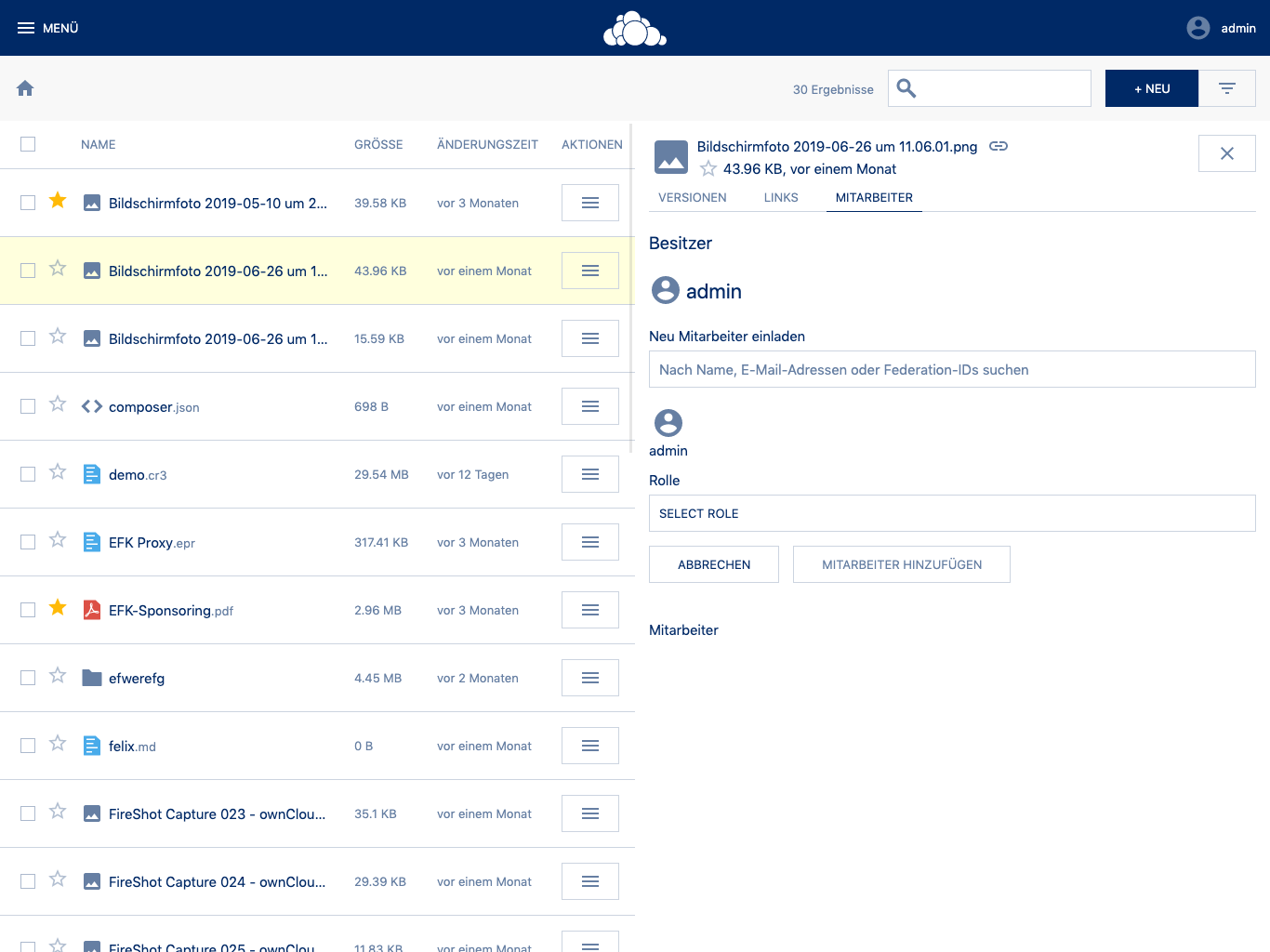The width and height of the screenshot is (1270, 952).
Task: Open actions menu for EFK-Sponsoring.pdf
Action: [590, 610]
